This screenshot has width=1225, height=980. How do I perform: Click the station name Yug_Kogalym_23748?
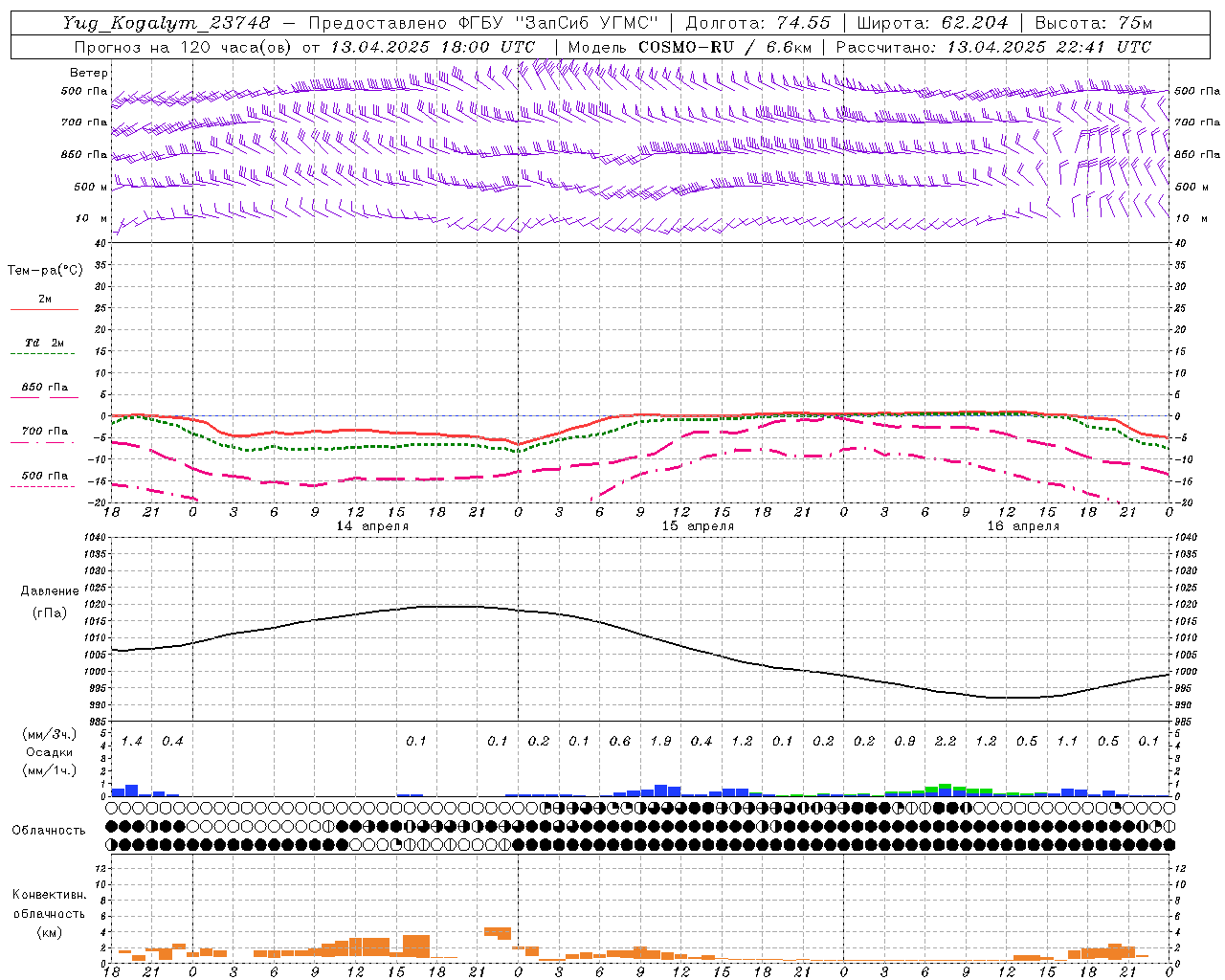pos(167,22)
